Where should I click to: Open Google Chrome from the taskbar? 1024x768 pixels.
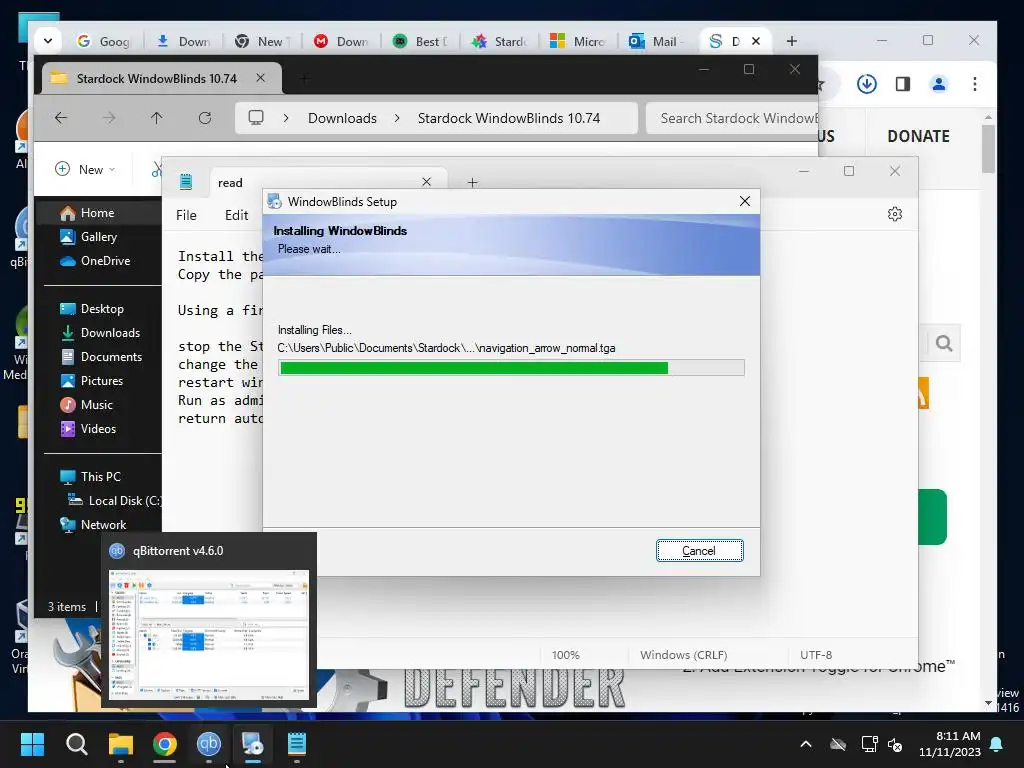click(165, 744)
